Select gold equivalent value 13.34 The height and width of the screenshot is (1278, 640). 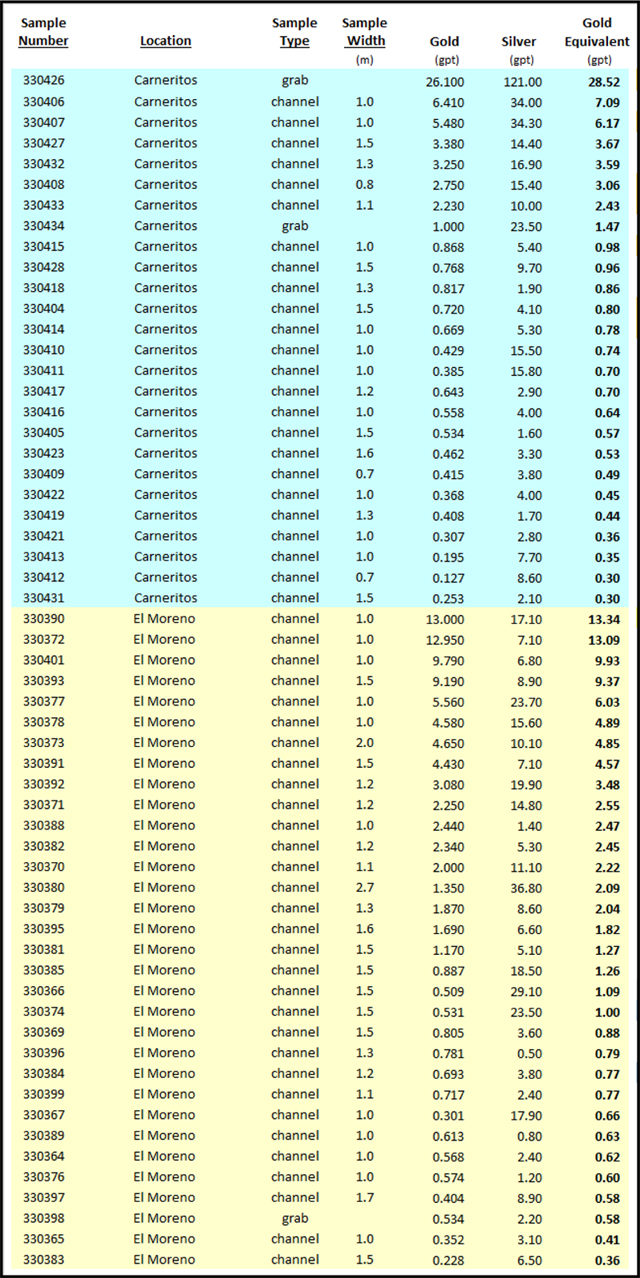pos(606,619)
